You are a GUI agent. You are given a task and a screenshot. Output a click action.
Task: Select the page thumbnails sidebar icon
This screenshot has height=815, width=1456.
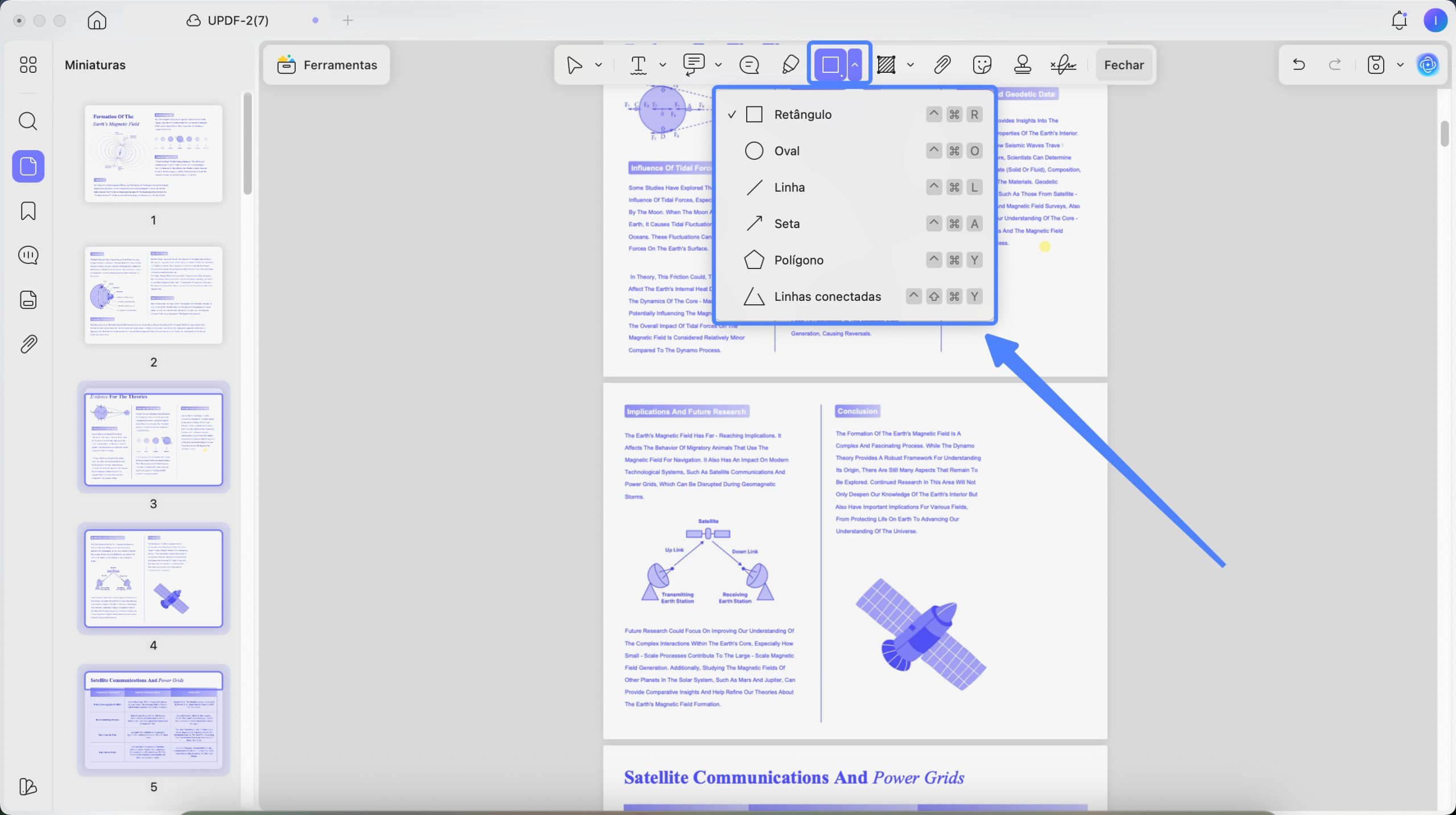click(x=28, y=166)
